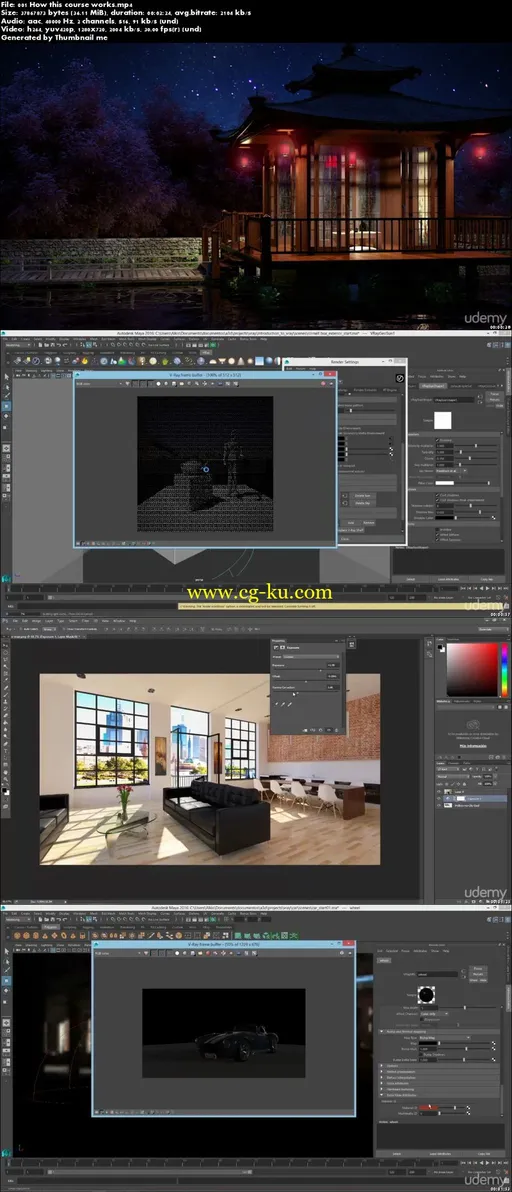Click black sphere sample swatch in car-render Maya
This screenshot has width=512, height=1192.
[x=425, y=995]
